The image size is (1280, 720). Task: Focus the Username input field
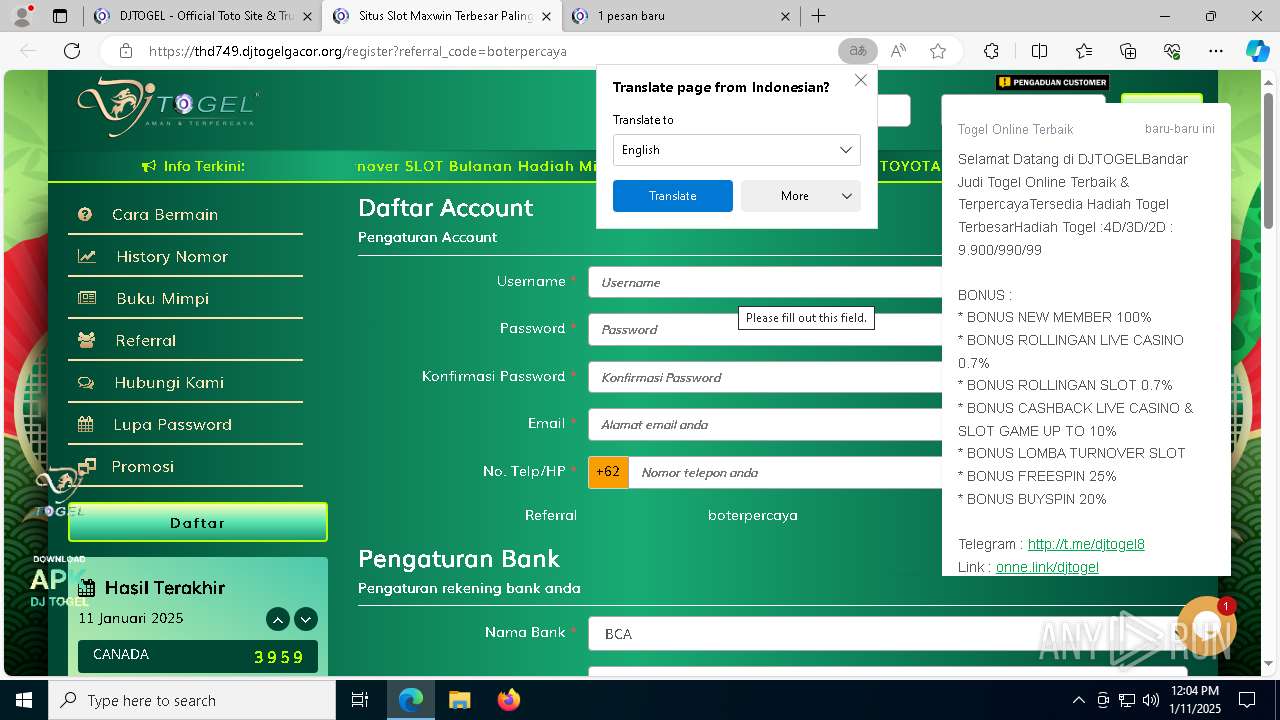pyautogui.click(x=765, y=282)
